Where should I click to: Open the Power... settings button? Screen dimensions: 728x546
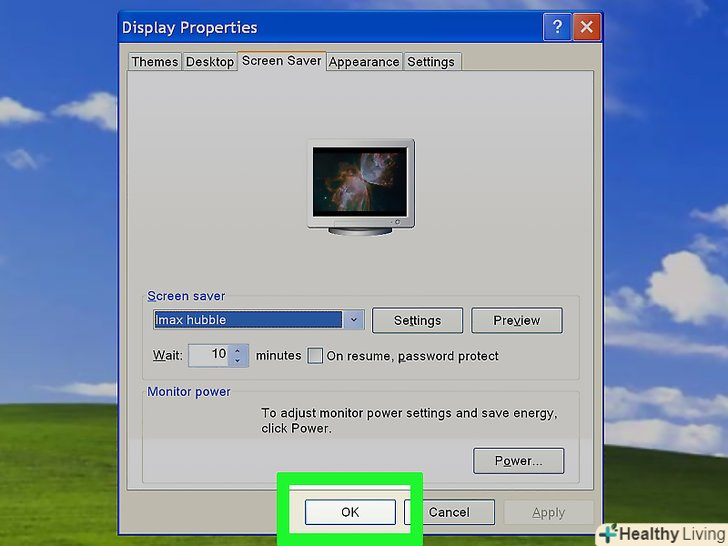pos(519,461)
